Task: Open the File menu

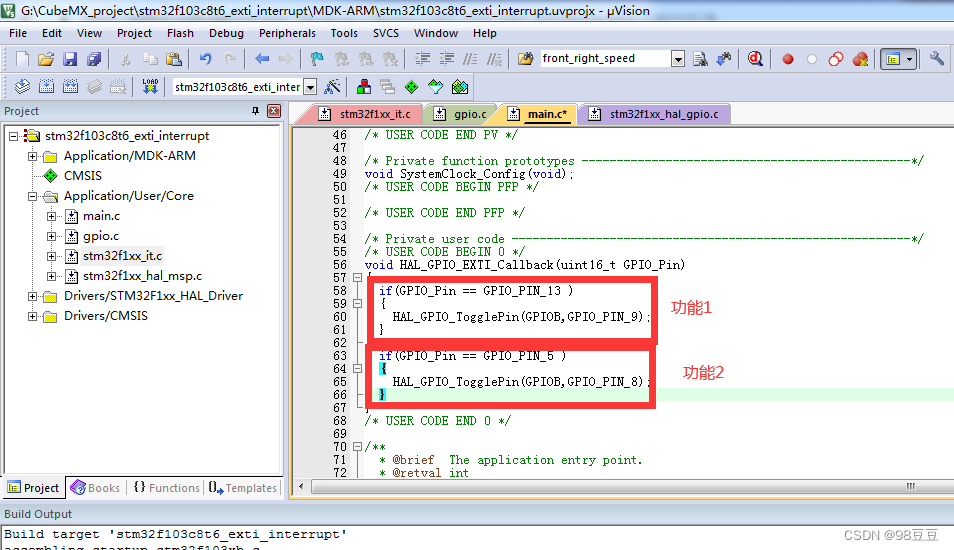Action: pos(18,33)
